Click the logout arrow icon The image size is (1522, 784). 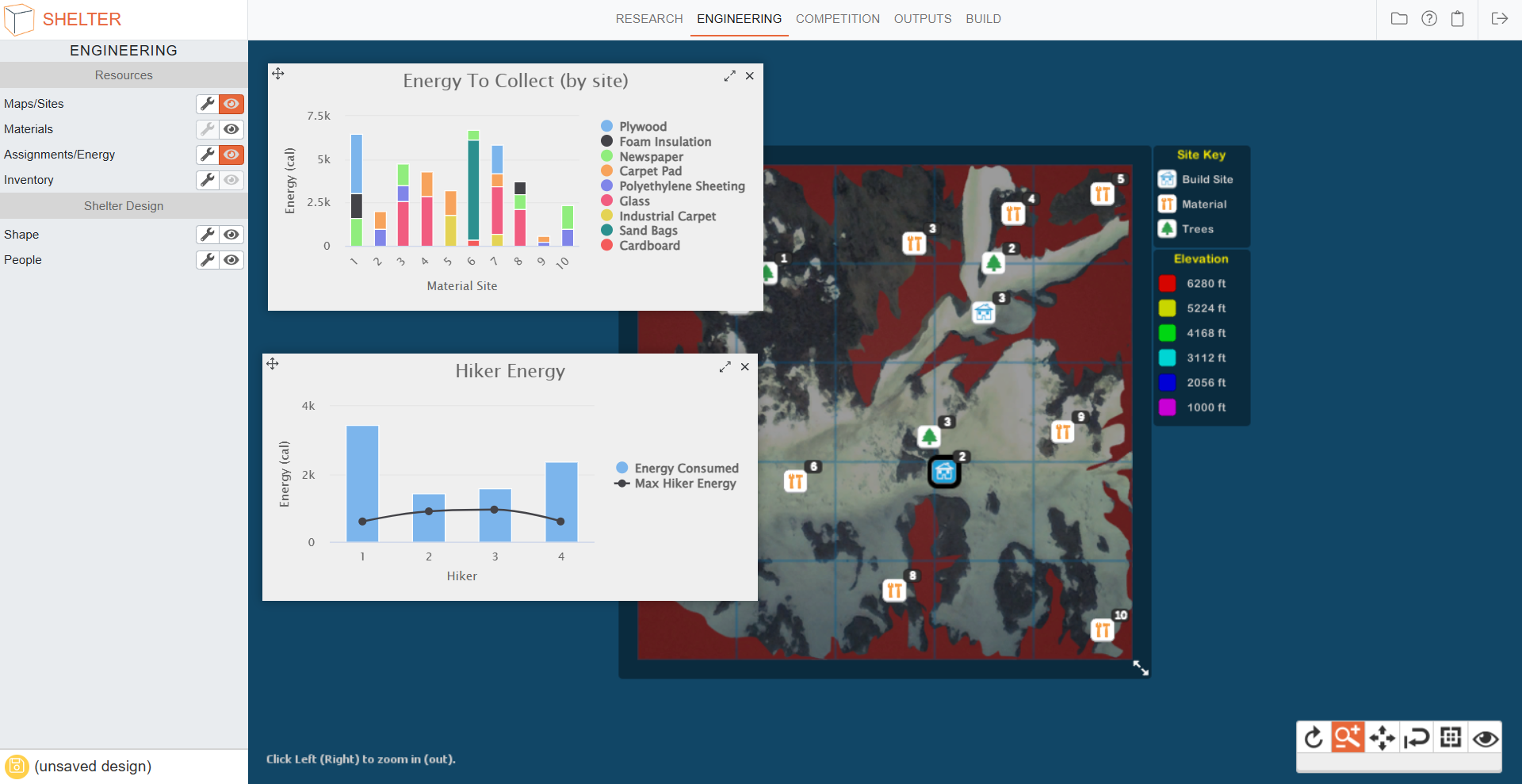coord(1499,19)
